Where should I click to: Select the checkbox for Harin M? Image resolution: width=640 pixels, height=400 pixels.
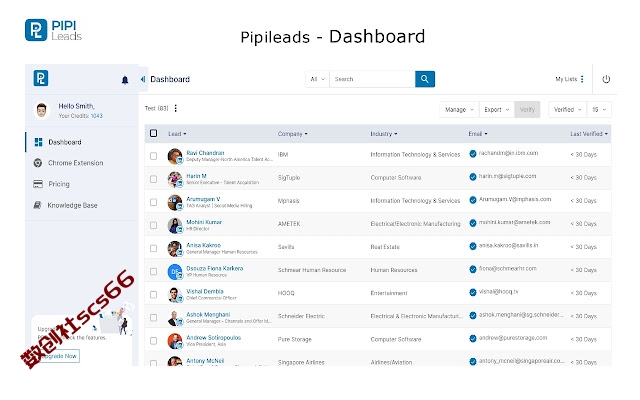coord(153,179)
